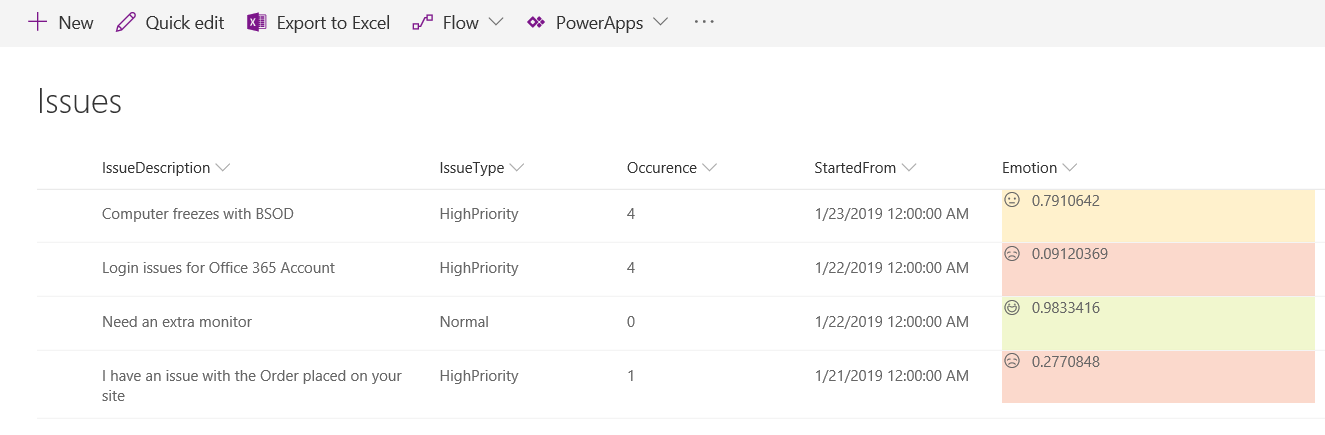The image size is (1325, 435).
Task: Open the 'Computer freezes with BSOD' item
Action: point(198,214)
